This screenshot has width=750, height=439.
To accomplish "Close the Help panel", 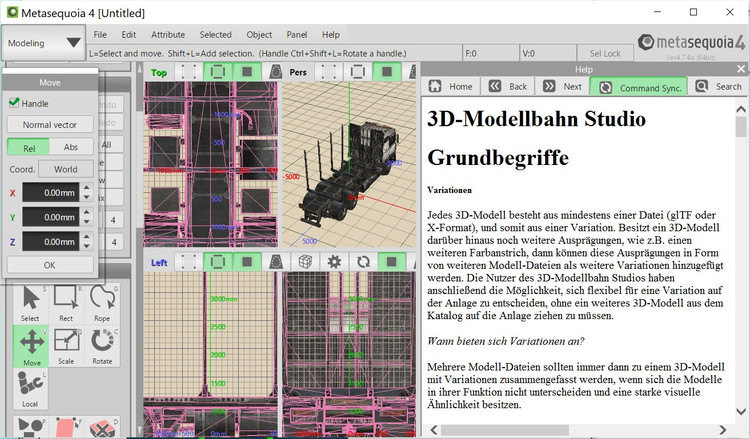I will click(x=740, y=69).
